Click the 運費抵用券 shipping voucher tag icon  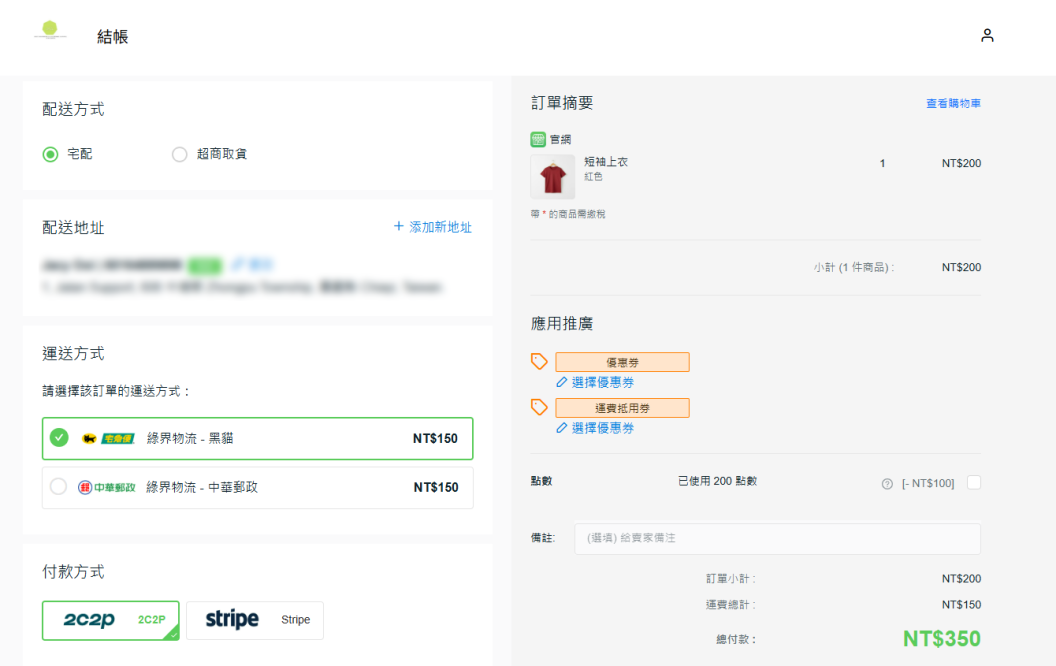pos(539,407)
